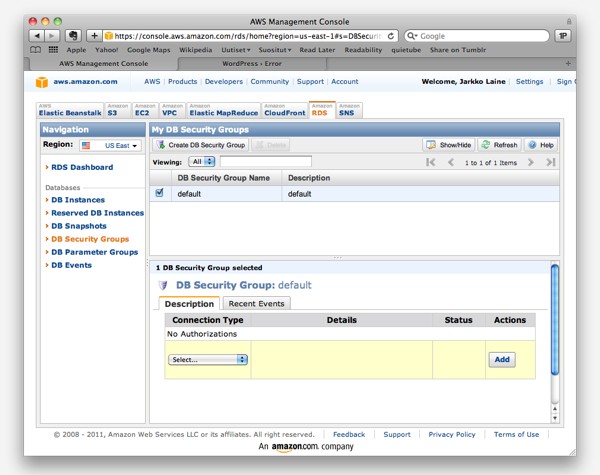Open the 1Password toolbar button
This screenshot has height=475, width=600.
pos(563,36)
